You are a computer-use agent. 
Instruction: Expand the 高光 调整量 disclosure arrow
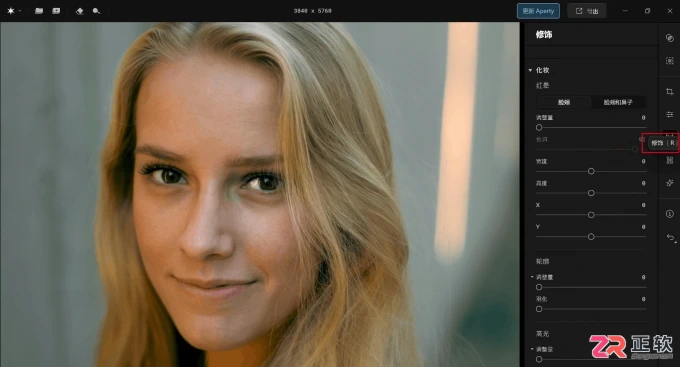pos(532,349)
